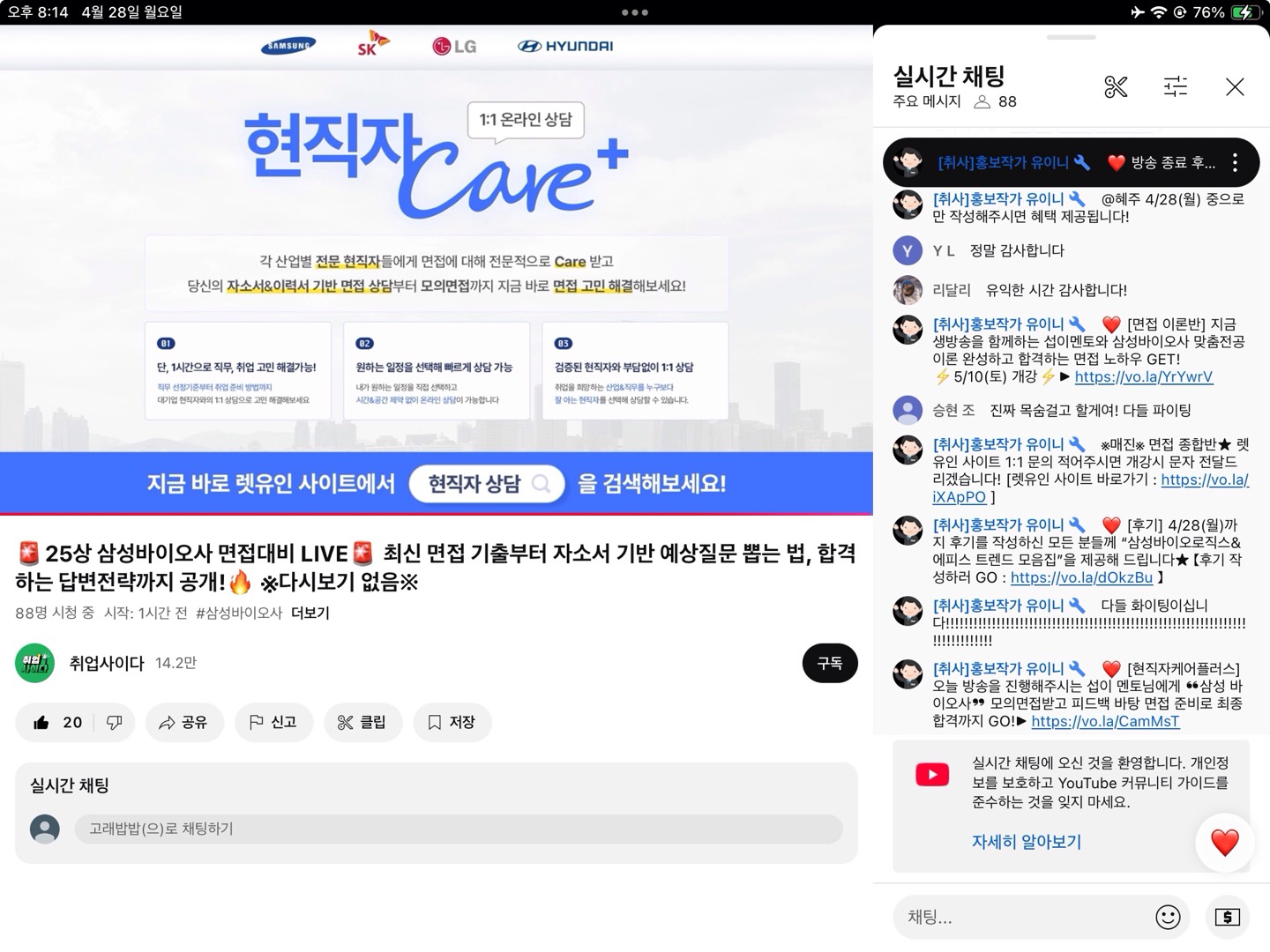The width and height of the screenshot is (1270, 952).
Task: Expand video description with 더보기
Action: tap(310, 613)
